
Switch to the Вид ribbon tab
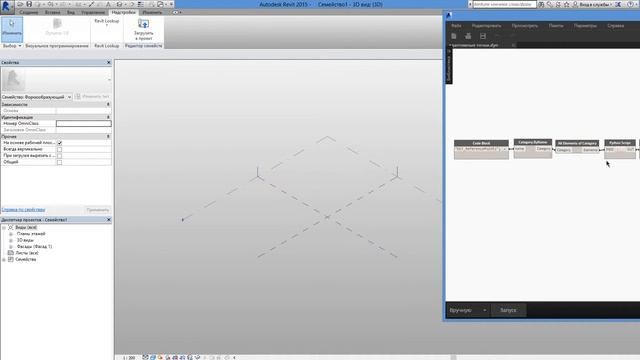pyautogui.click(x=71, y=13)
